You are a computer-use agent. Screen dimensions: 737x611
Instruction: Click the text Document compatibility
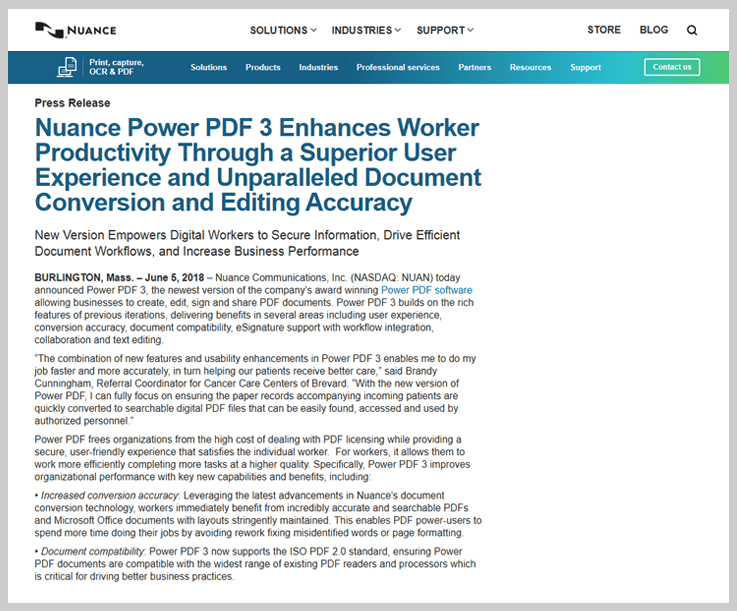pyautogui.click(x=92, y=551)
